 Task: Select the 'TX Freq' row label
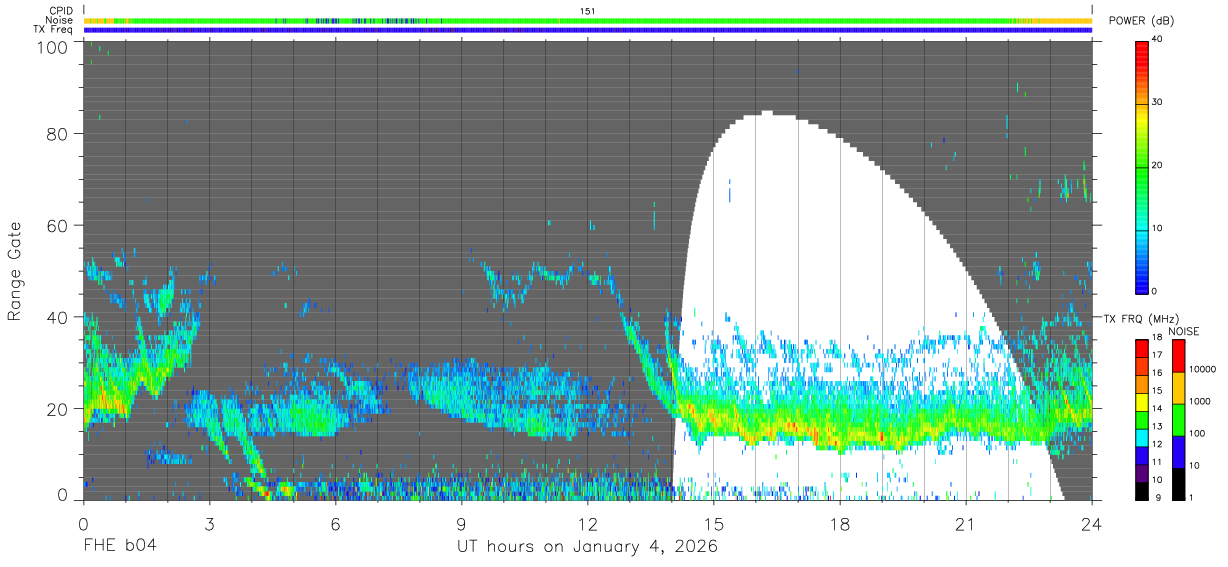pos(54,30)
